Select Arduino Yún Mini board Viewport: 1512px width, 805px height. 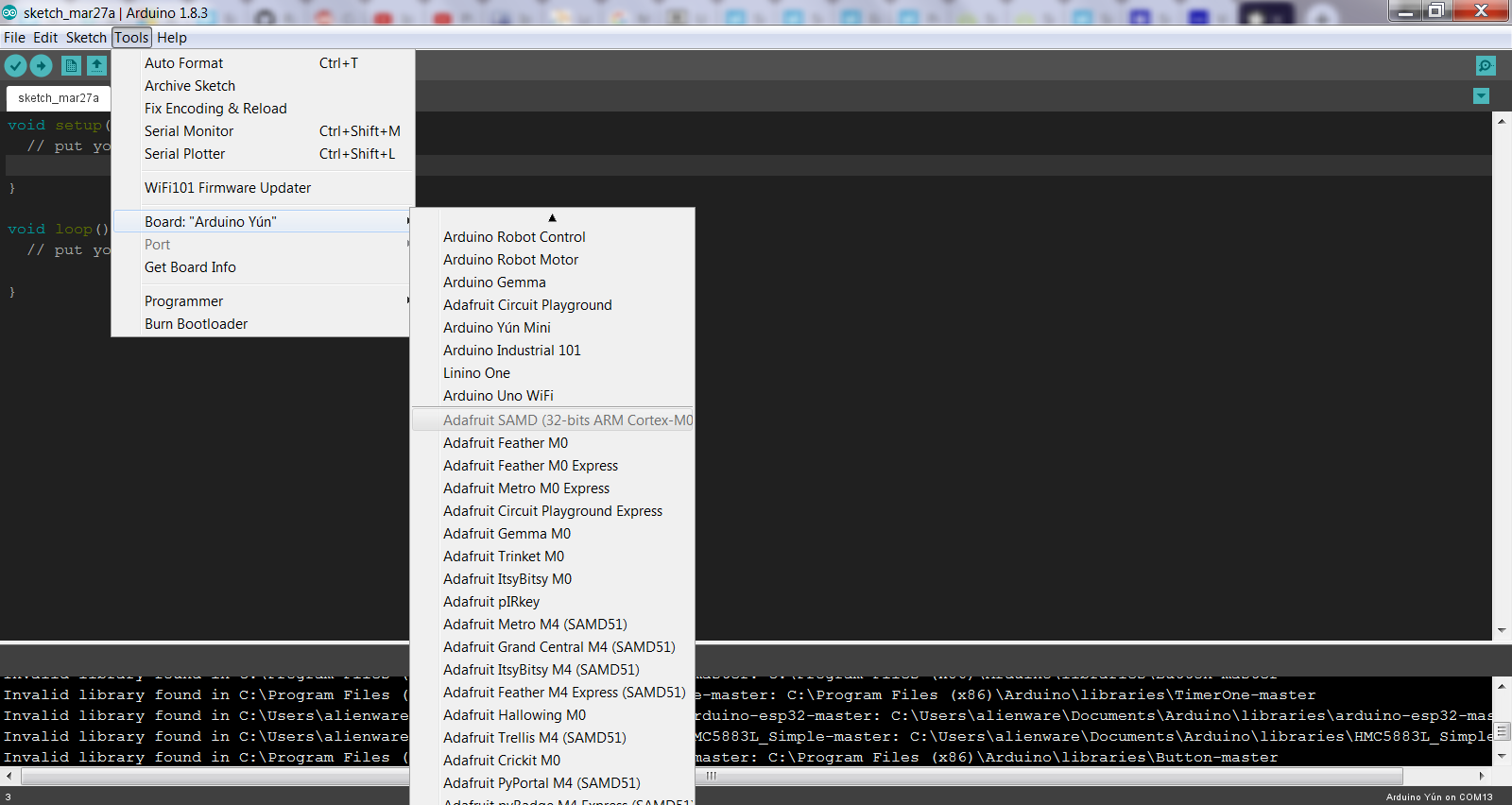tap(553, 328)
